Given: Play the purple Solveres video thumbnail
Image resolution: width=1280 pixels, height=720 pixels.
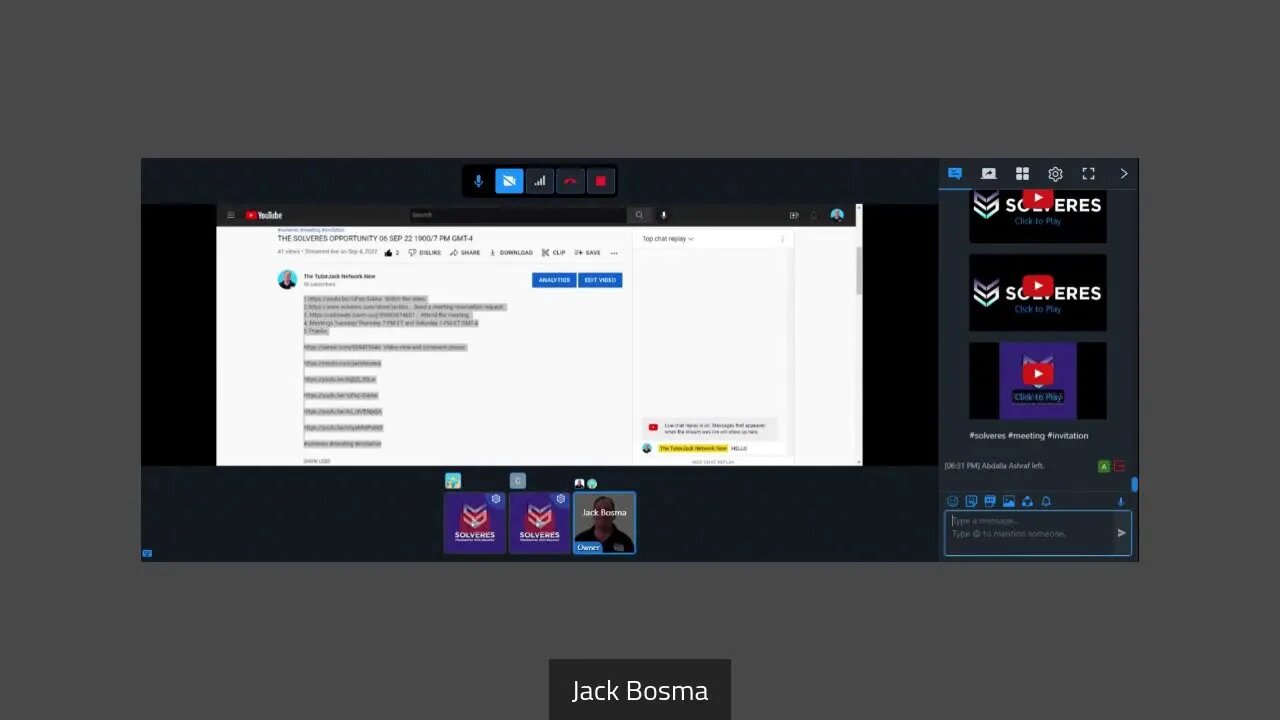Looking at the screenshot, I should click(1038, 380).
